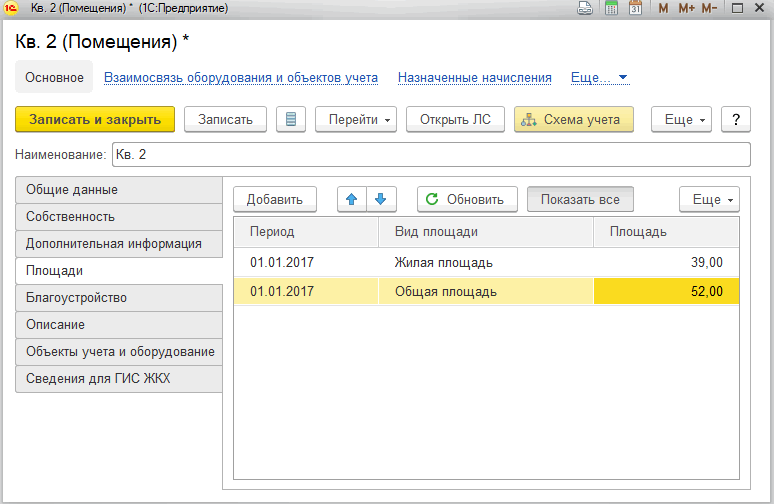The width and height of the screenshot is (774, 504).
Task: Toggle the Показать все button
Action: point(580,199)
